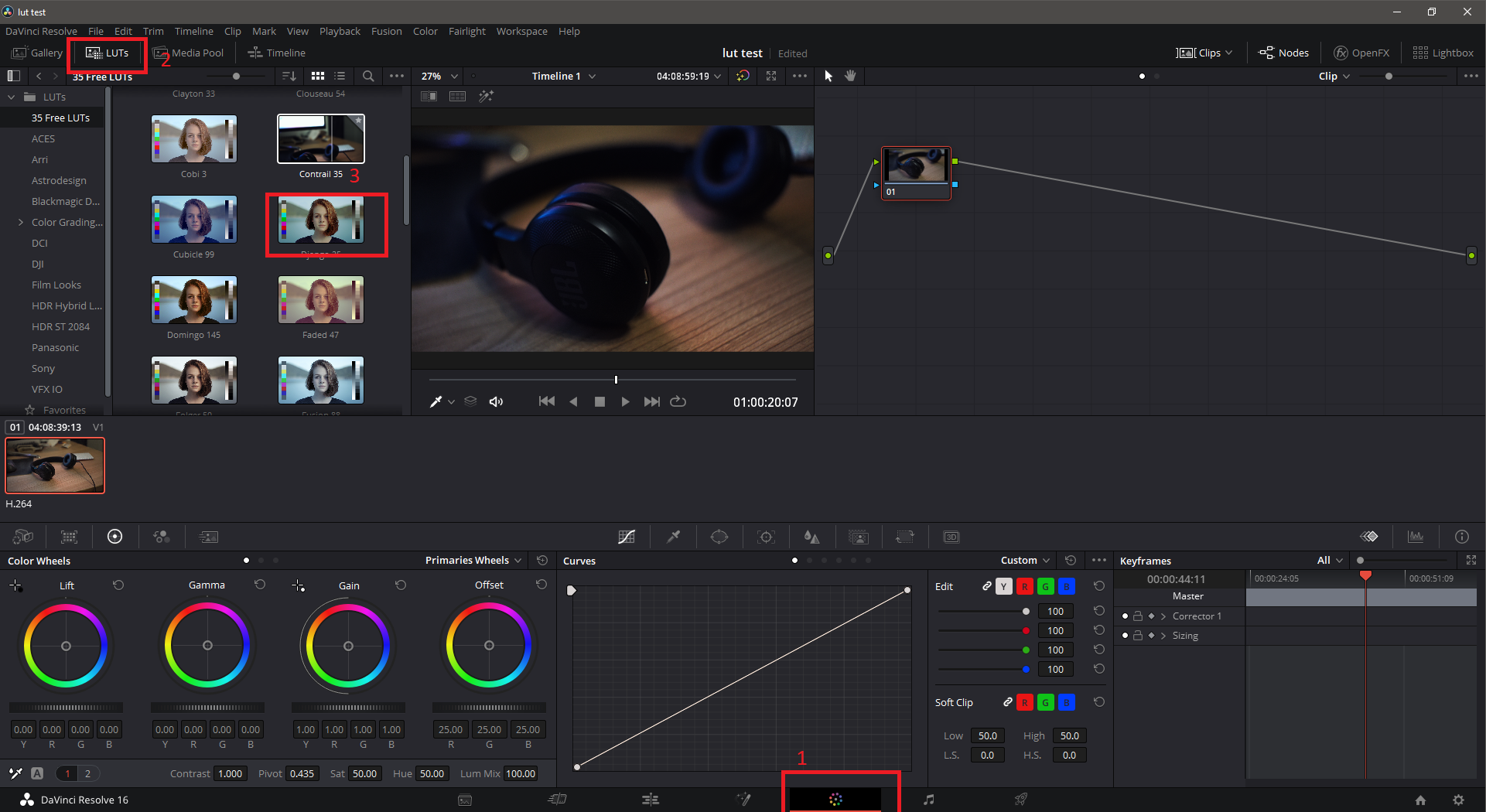Switch LUT browser to list view
The width and height of the screenshot is (1486, 812).
tap(340, 76)
